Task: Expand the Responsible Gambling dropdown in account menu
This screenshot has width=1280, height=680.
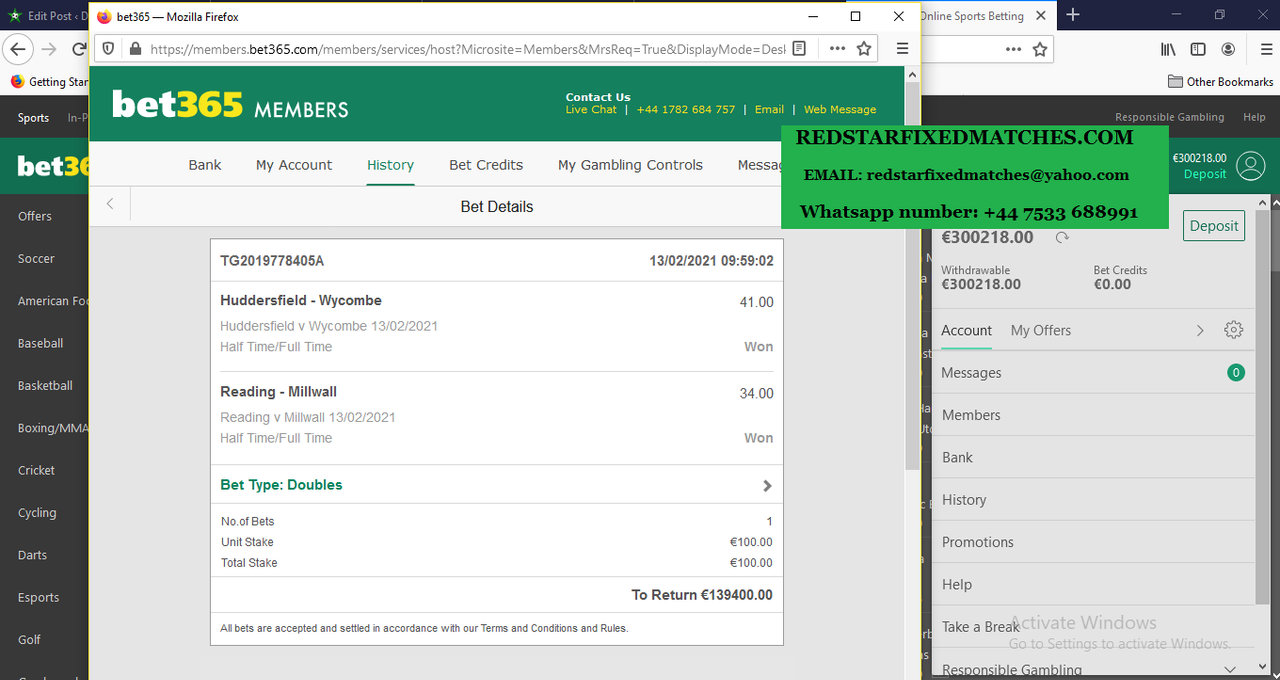Action: pyautogui.click(x=1230, y=669)
